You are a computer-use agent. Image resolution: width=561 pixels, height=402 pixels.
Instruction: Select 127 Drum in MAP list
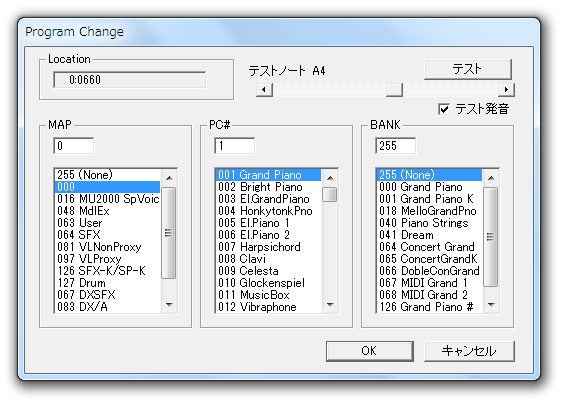point(107,283)
